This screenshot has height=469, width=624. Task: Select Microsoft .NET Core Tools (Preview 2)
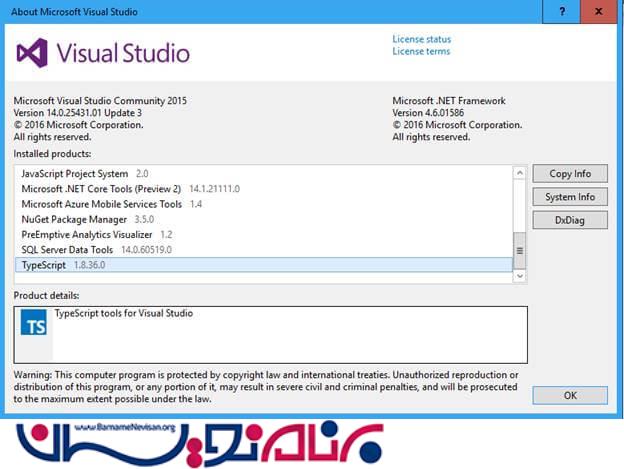click(264, 189)
